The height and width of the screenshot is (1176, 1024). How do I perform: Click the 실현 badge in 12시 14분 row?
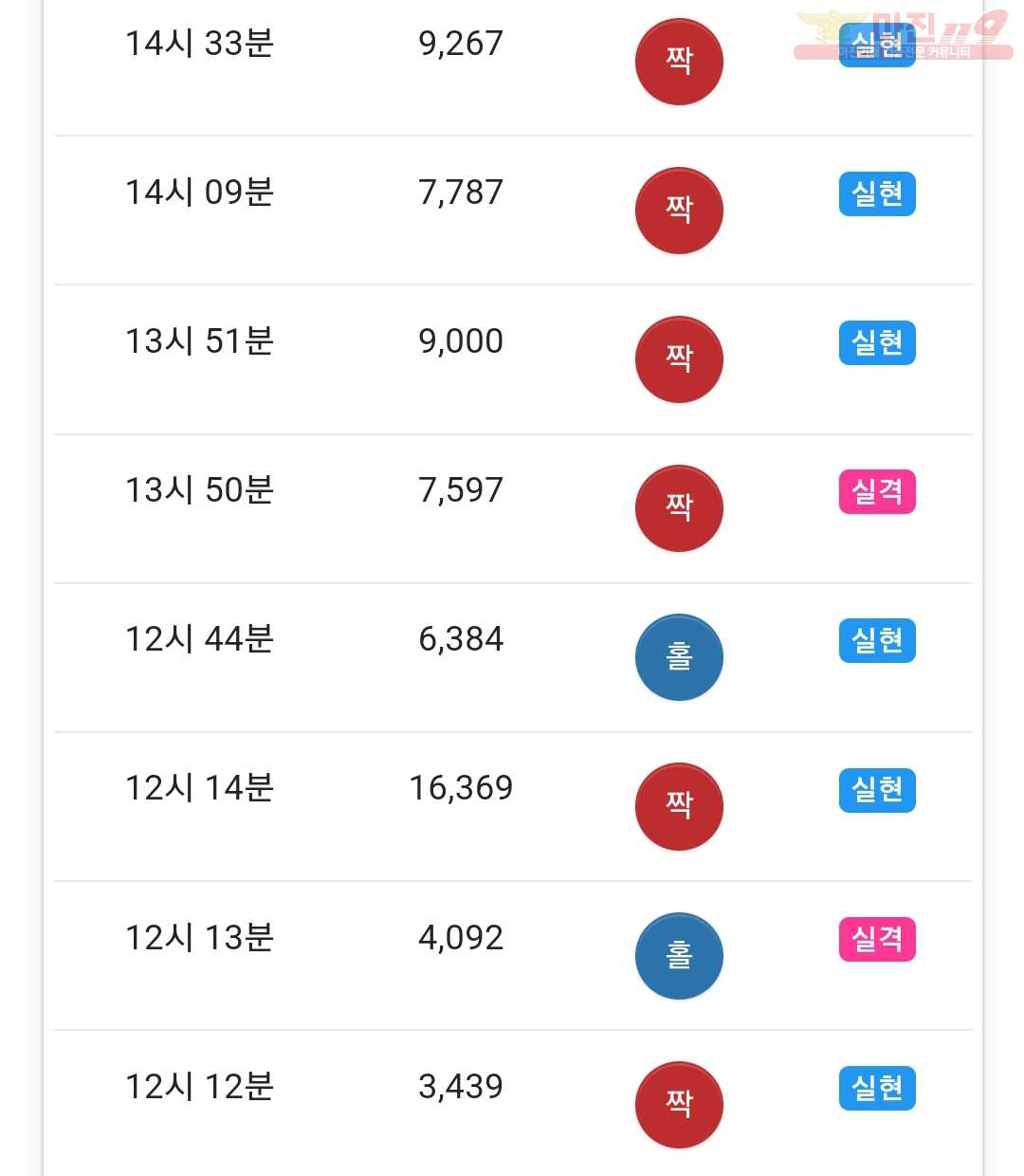pos(877,789)
